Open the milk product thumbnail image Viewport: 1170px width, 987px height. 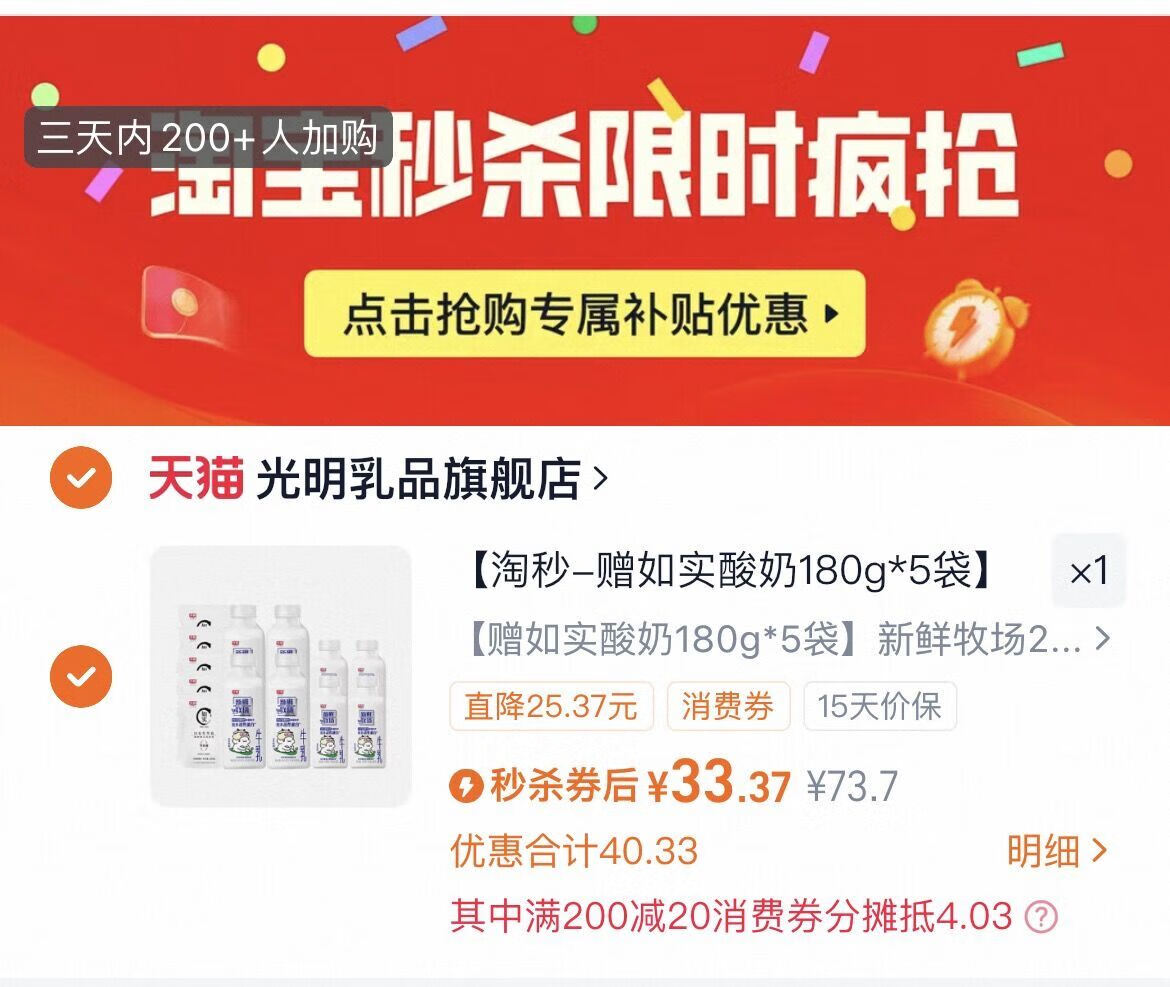(x=281, y=676)
